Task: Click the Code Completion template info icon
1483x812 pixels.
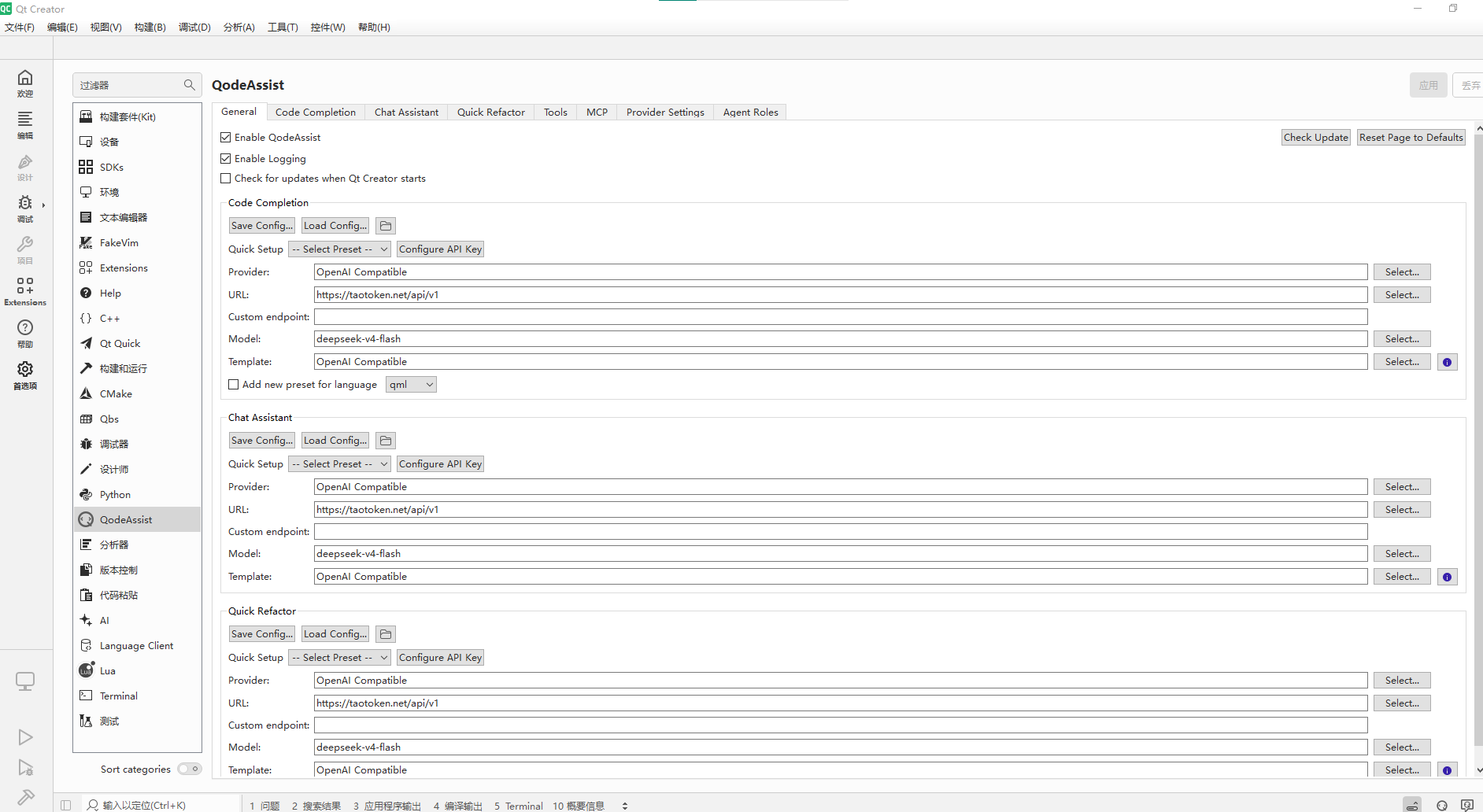Action: pos(1447,363)
